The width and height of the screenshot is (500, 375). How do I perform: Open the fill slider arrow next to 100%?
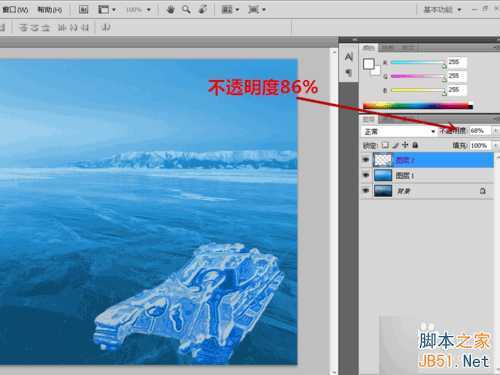pyautogui.click(x=496, y=145)
